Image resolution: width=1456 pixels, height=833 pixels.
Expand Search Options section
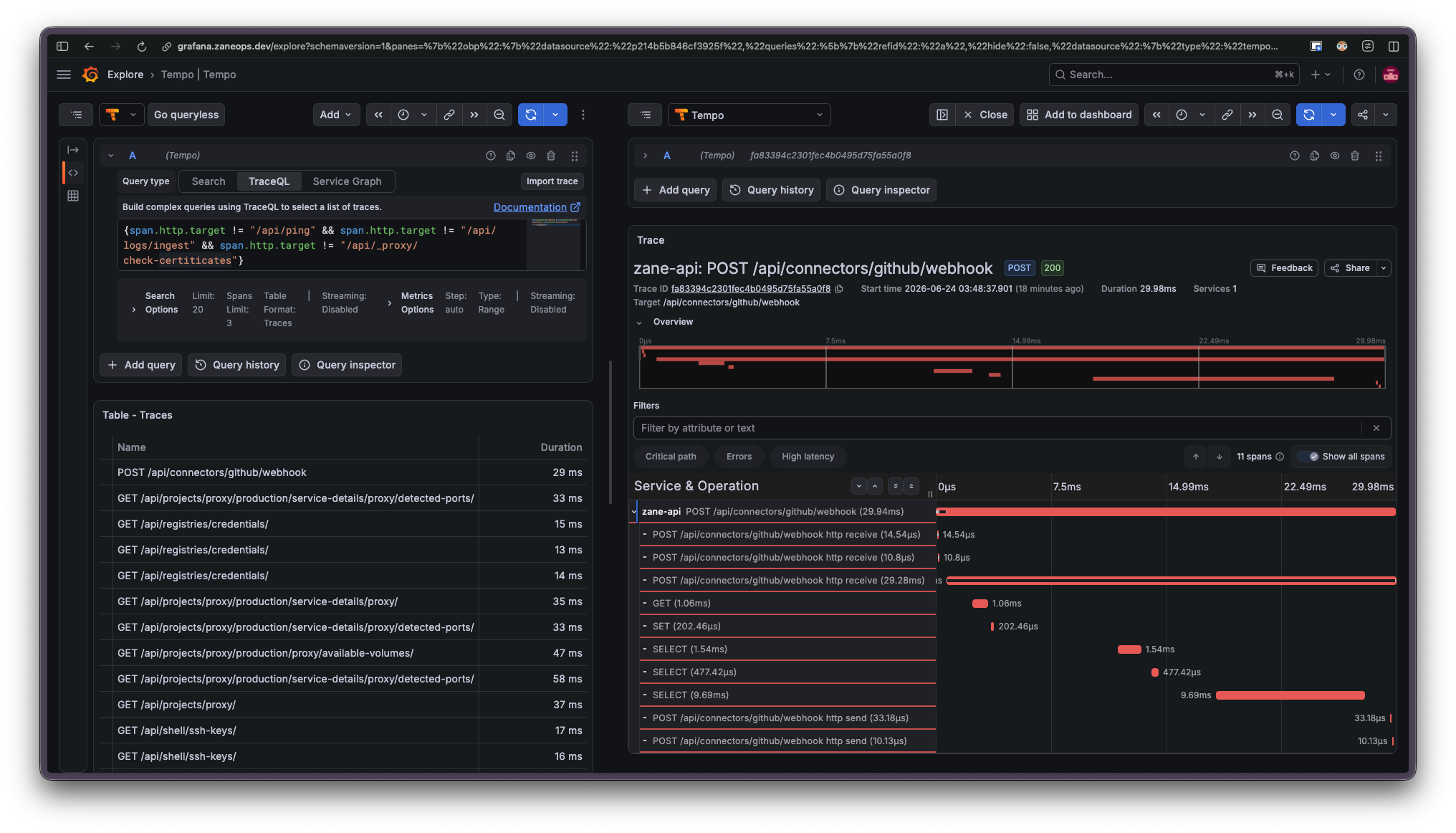point(134,310)
